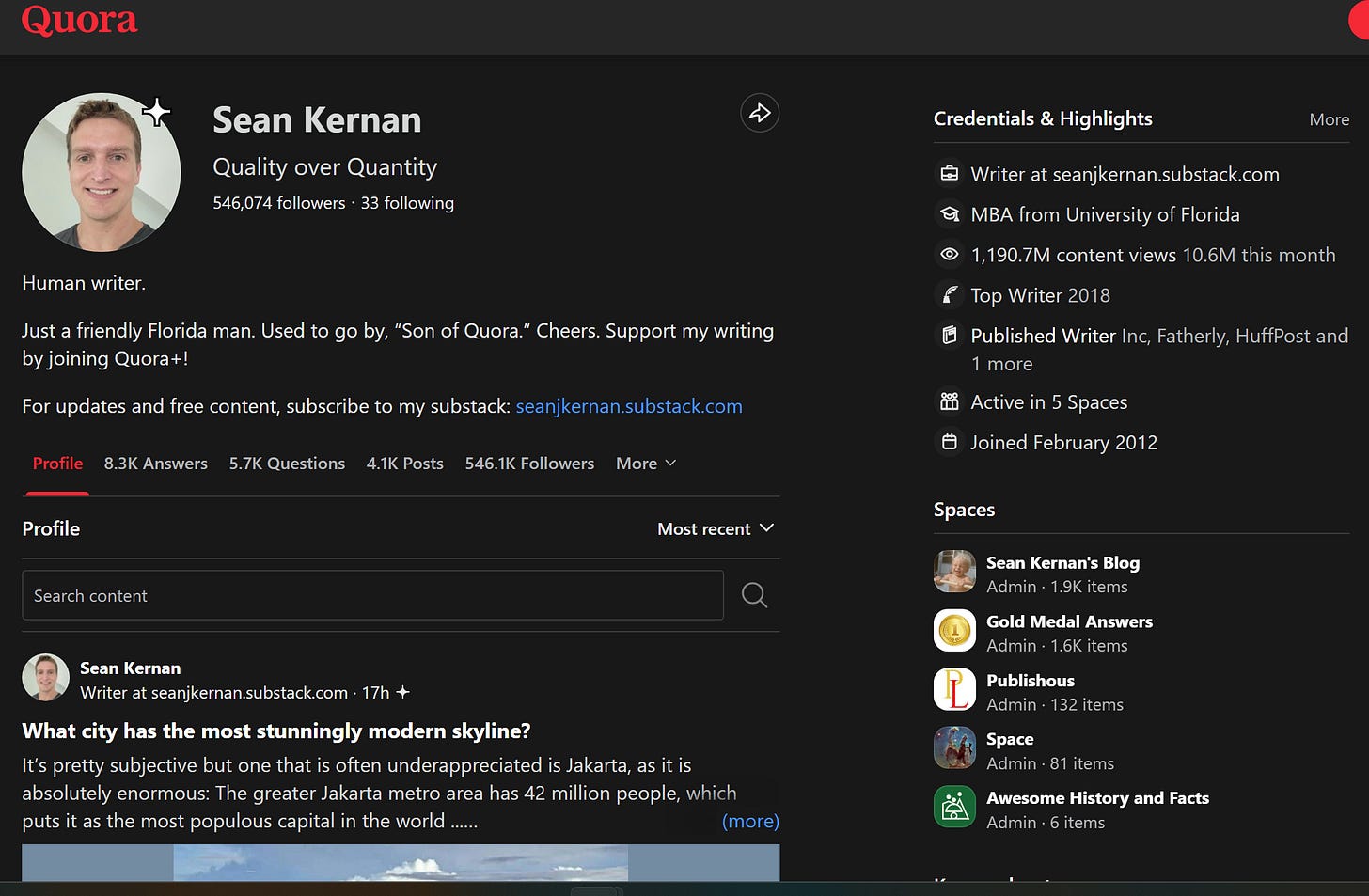Open the seanjkernan.substack.com link in bio
Image resolution: width=1369 pixels, height=896 pixels.
point(628,406)
